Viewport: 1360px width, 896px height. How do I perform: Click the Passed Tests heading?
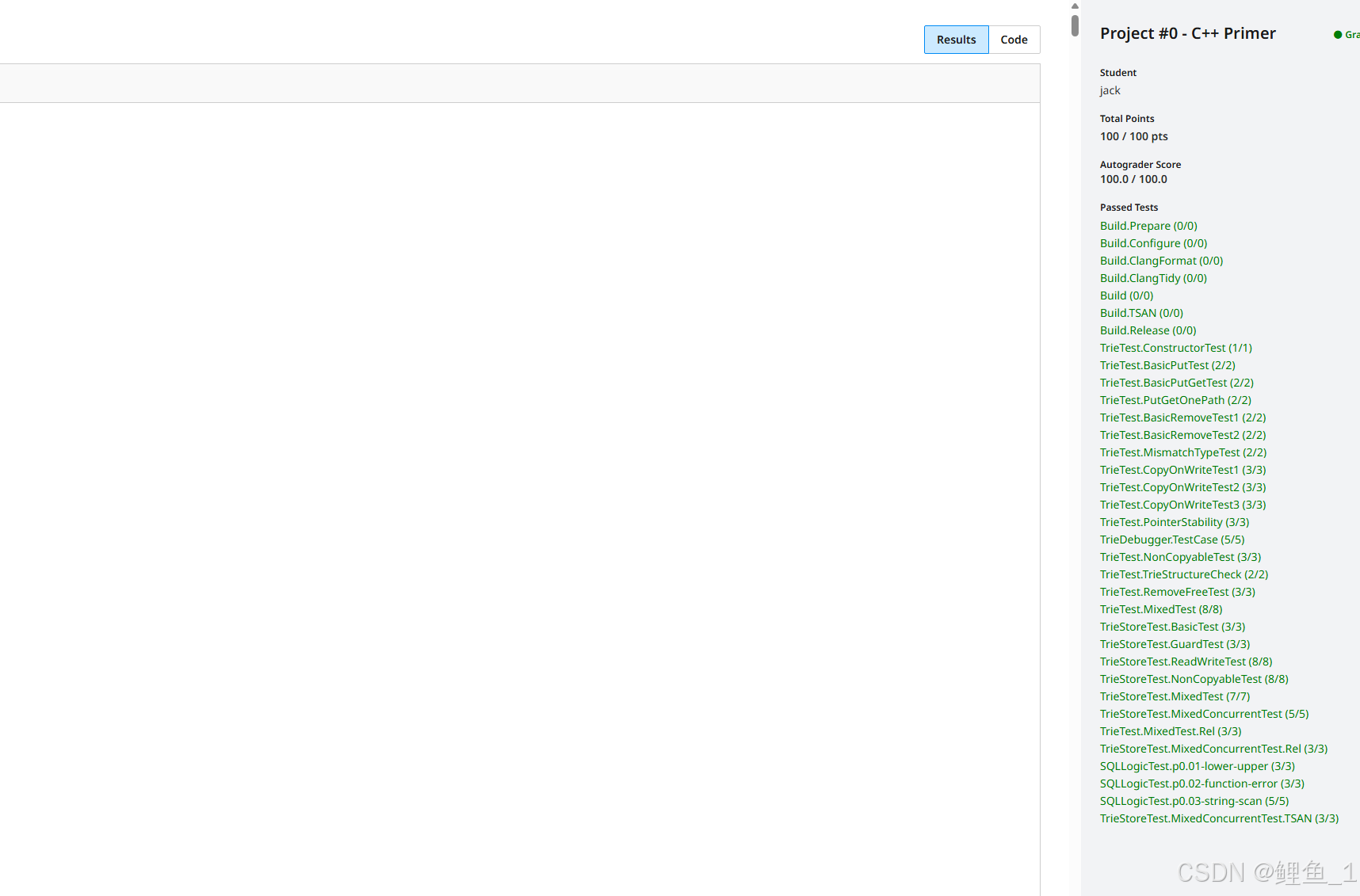tap(1129, 208)
